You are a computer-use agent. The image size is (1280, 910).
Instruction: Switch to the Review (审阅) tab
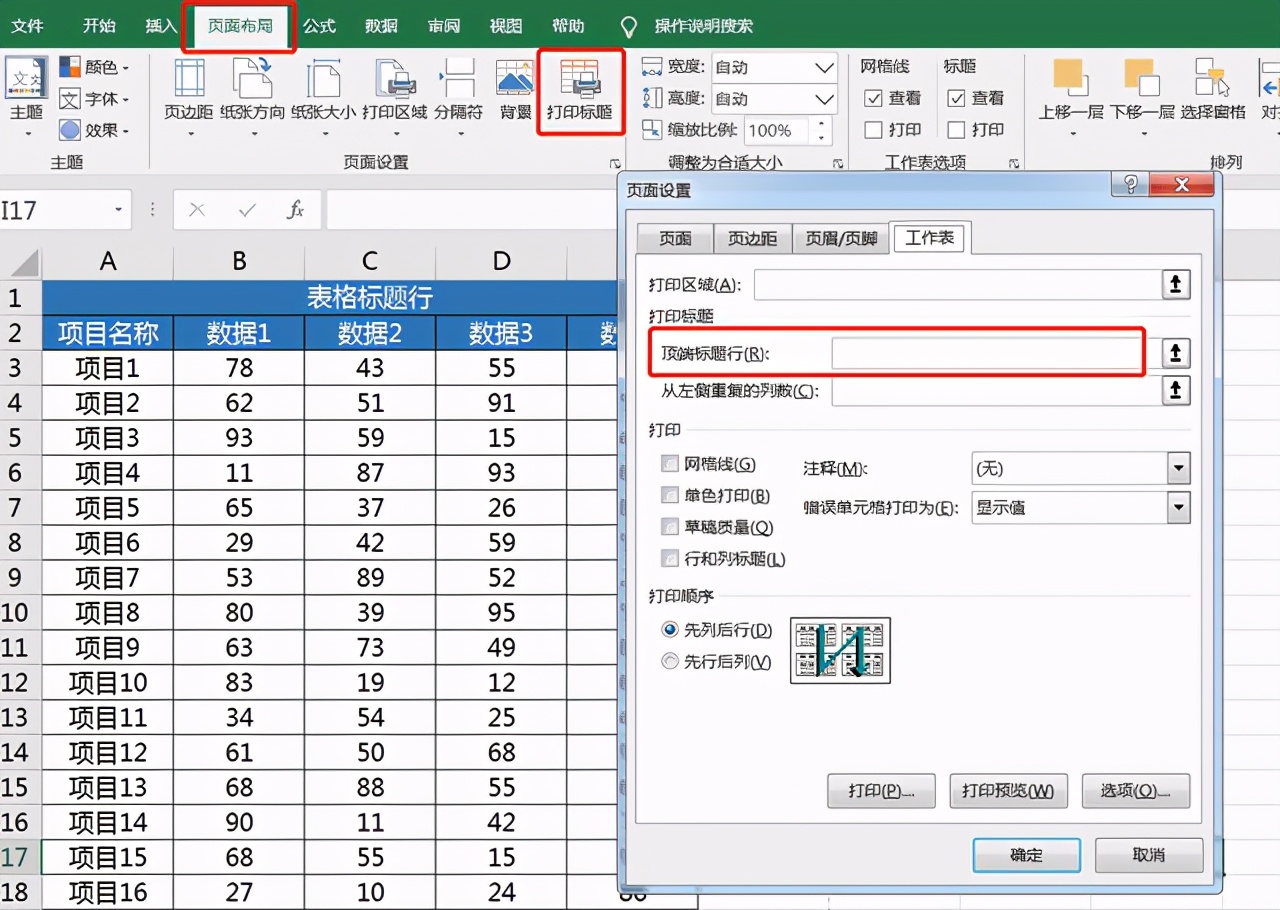tap(443, 26)
